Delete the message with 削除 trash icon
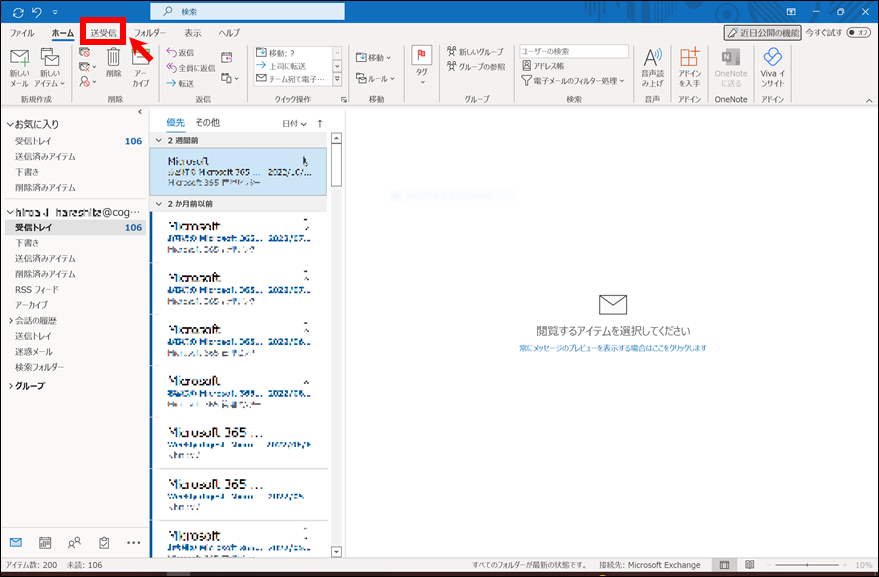 coord(114,63)
